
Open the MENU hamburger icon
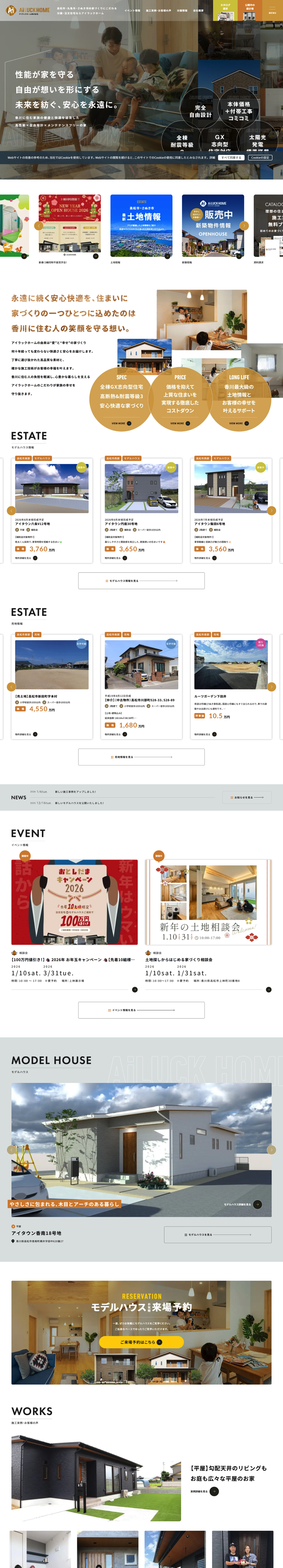tap(272, 10)
